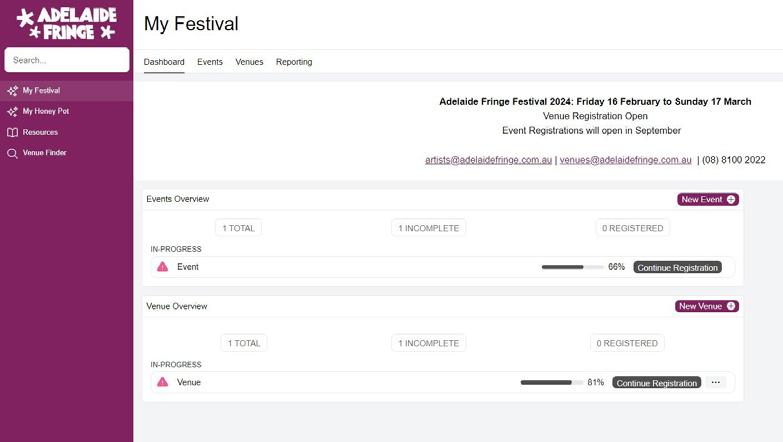Switch to the Events tab

210,62
